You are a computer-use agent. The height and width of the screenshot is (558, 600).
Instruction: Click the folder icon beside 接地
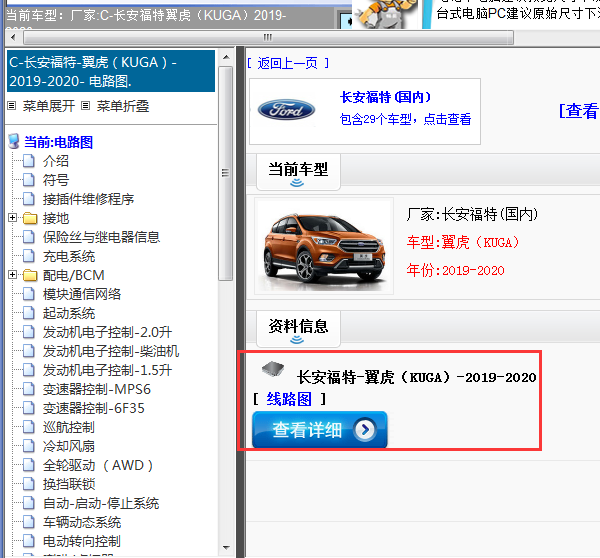click(x=30, y=218)
